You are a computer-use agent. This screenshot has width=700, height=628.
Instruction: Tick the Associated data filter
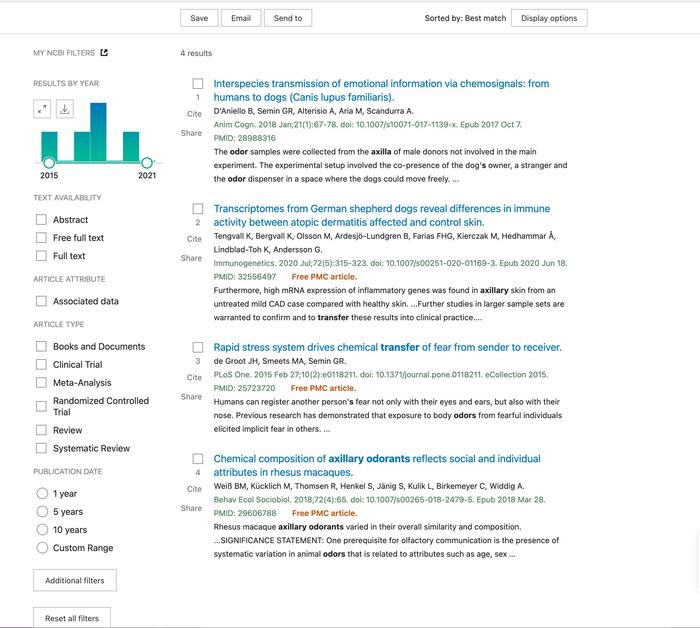coord(41,301)
